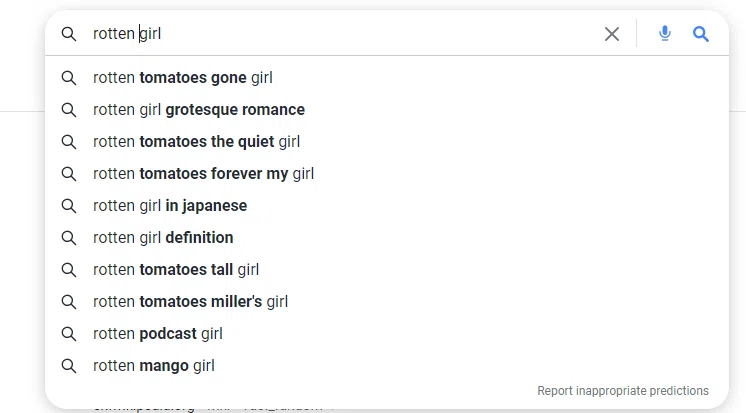Click magnifier icon beside 'grotesque romance' suggestion

(x=69, y=110)
